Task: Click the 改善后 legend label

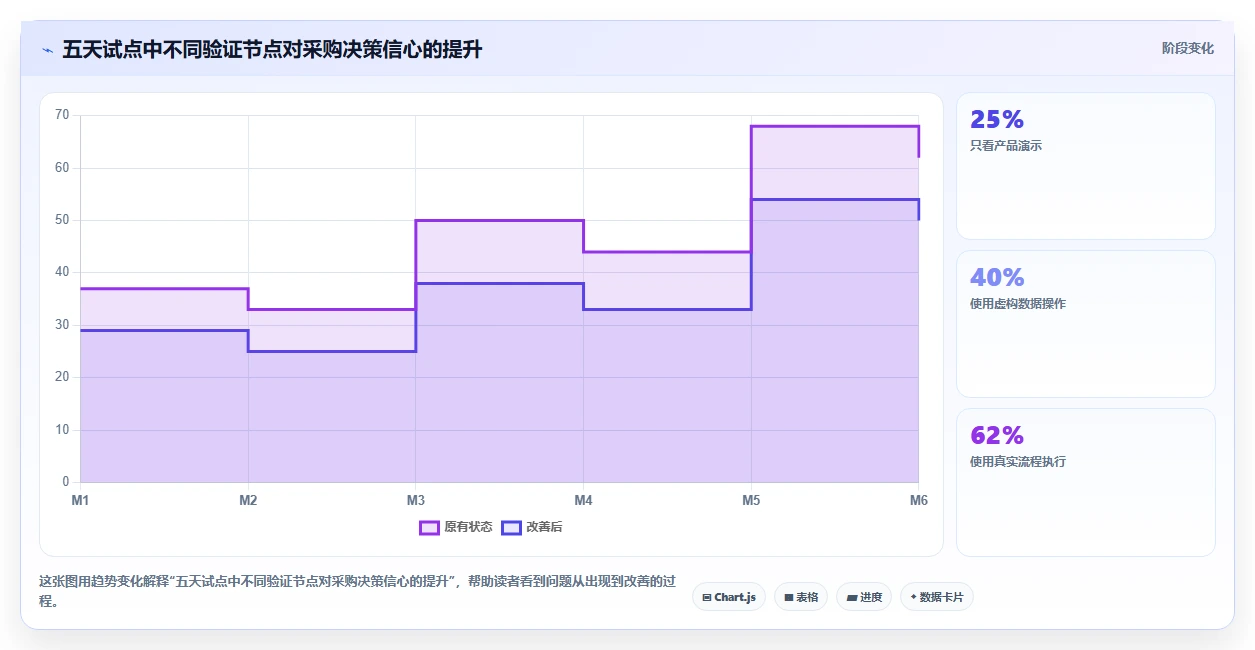Action: click(544, 528)
